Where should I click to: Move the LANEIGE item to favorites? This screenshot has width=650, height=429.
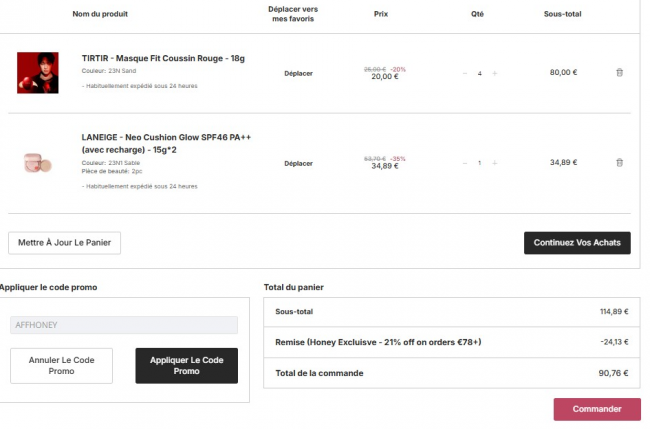click(298, 163)
